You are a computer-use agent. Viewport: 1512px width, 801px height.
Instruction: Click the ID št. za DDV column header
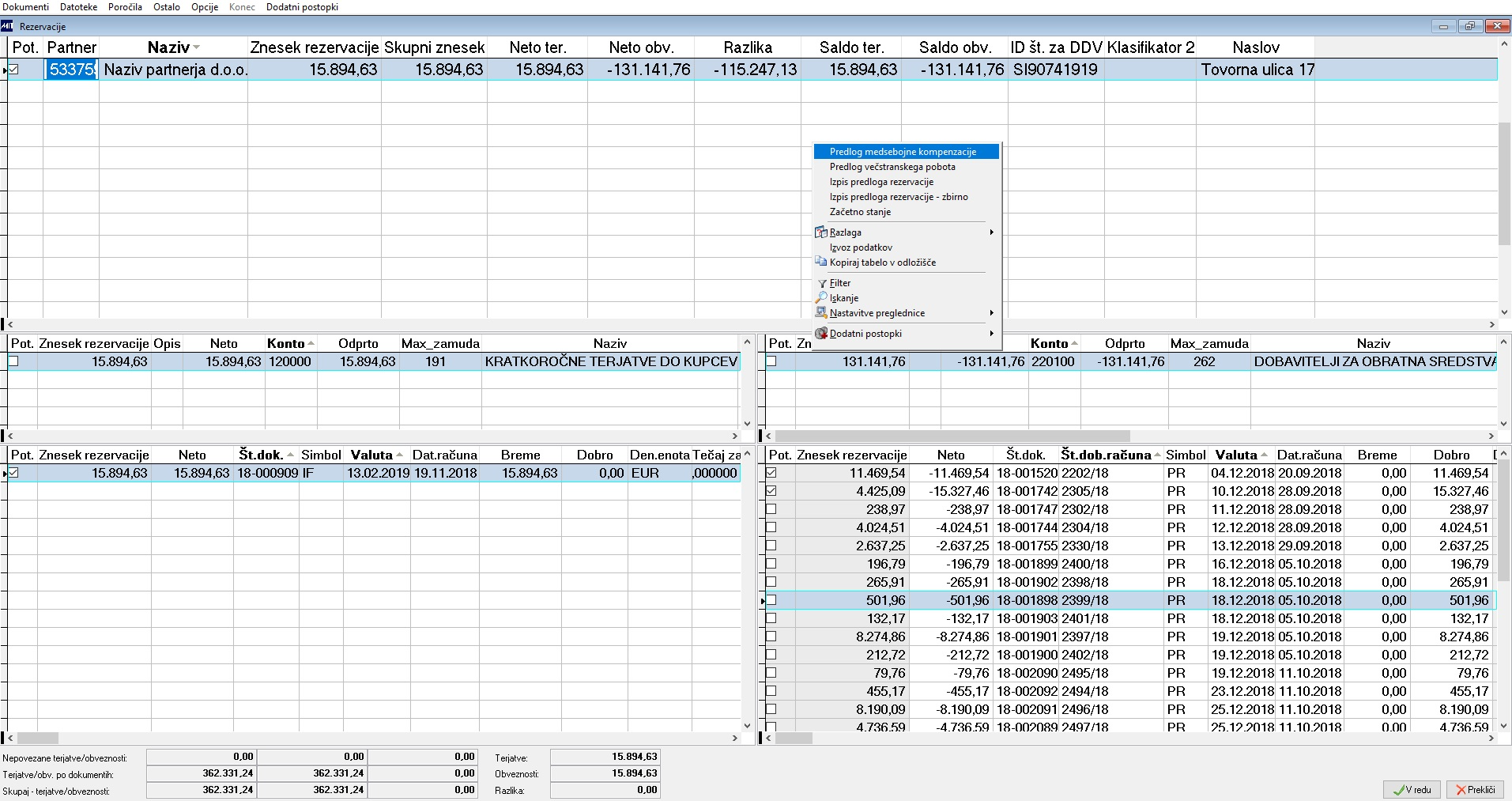[x=1056, y=47]
